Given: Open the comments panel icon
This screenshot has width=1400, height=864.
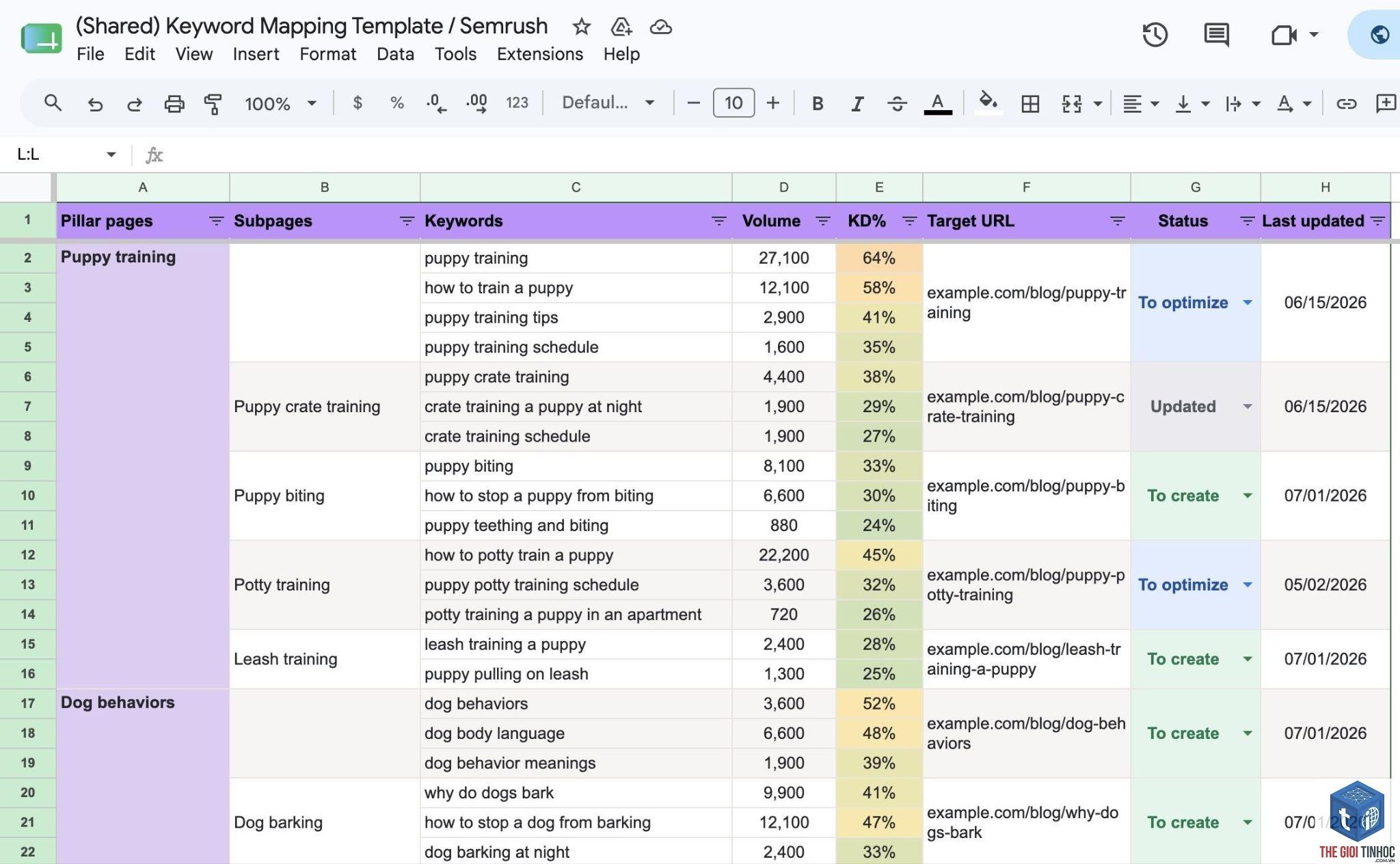Looking at the screenshot, I should (1216, 35).
